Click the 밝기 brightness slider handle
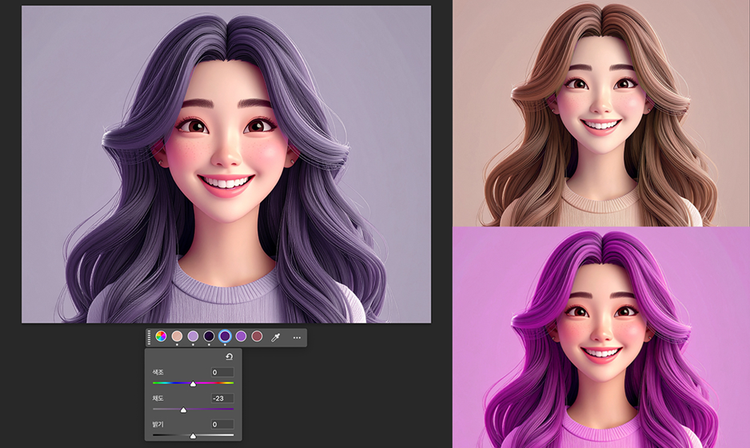Image resolution: width=750 pixels, height=448 pixels. point(193,436)
